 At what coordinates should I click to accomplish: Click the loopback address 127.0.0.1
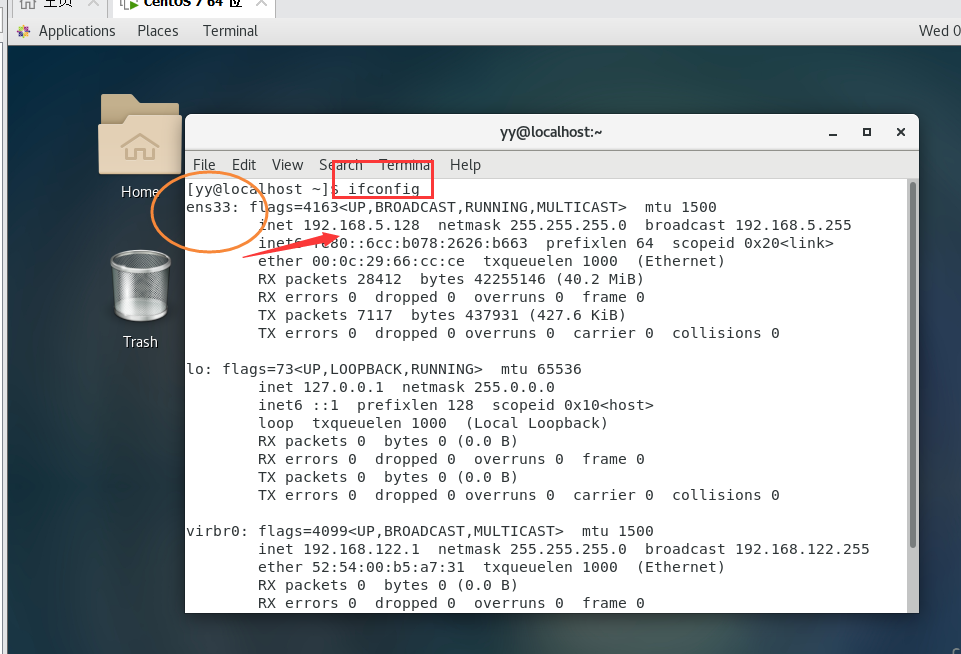tap(343, 387)
